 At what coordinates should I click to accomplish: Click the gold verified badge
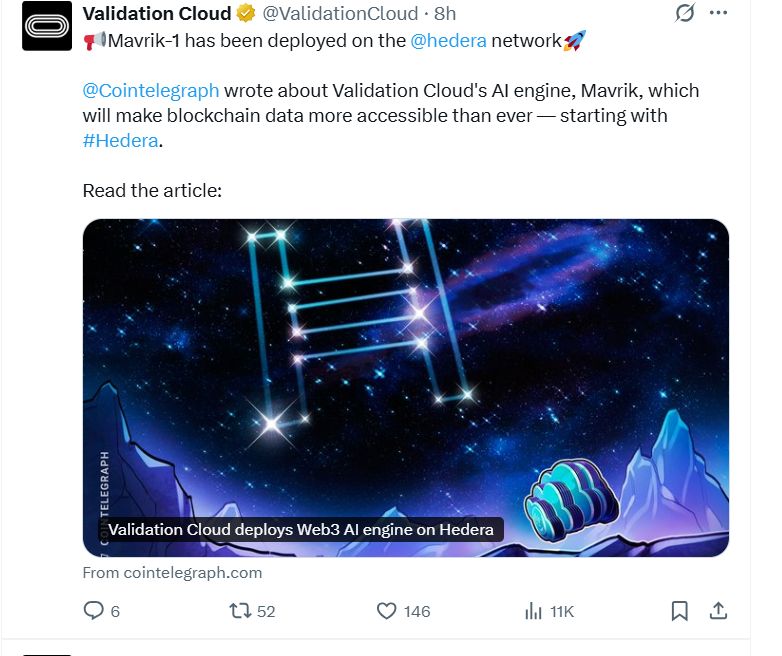[x=246, y=14]
